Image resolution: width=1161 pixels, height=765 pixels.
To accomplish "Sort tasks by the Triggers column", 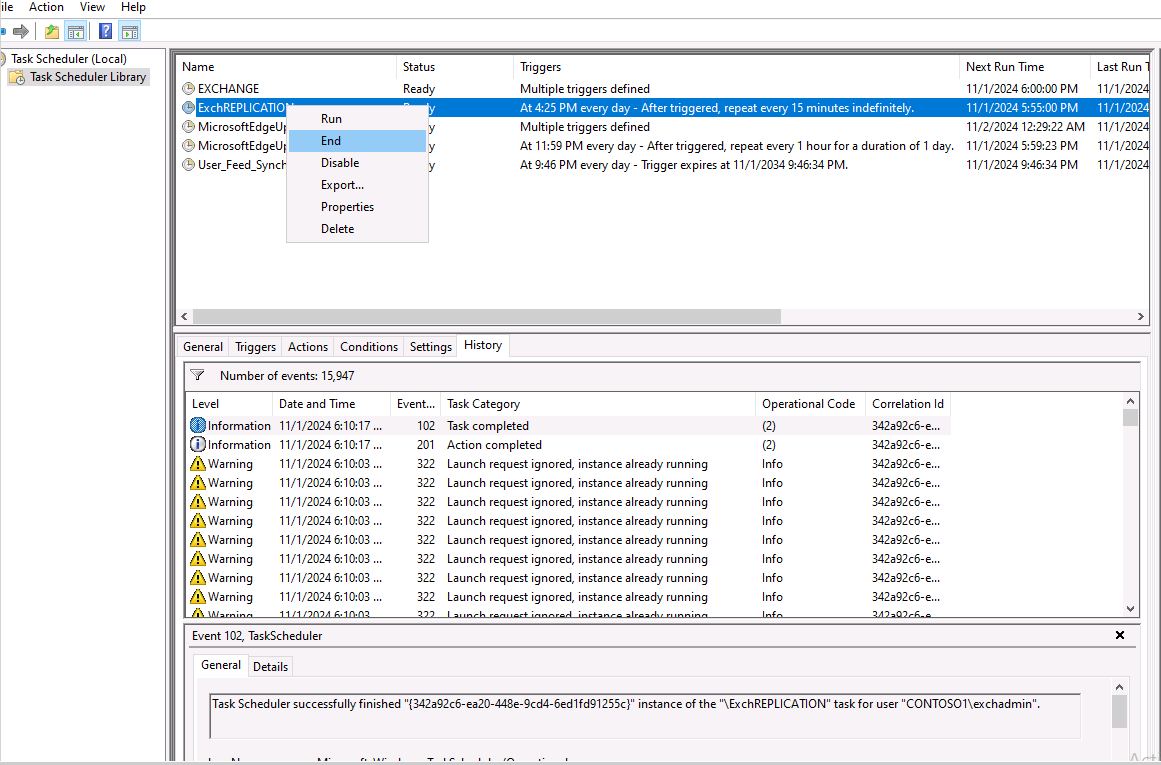I will tap(736, 67).
